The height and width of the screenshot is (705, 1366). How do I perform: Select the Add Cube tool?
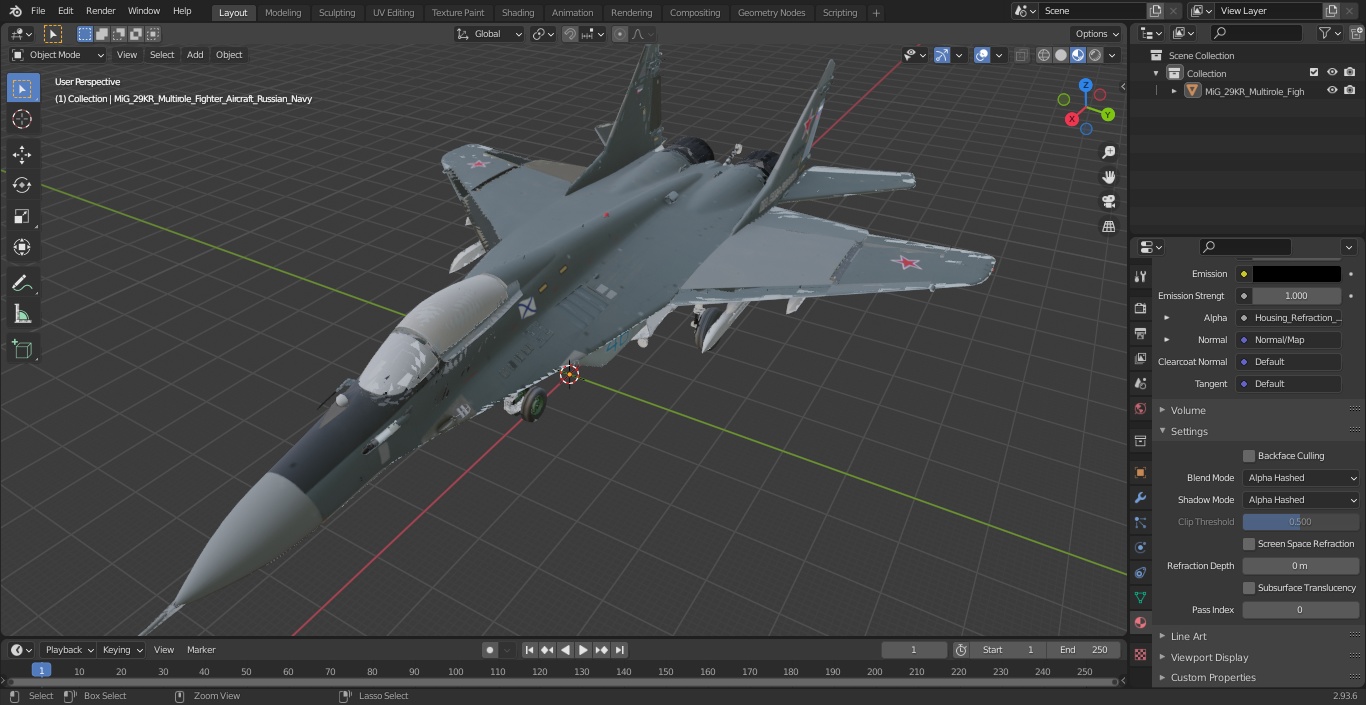[22, 349]
